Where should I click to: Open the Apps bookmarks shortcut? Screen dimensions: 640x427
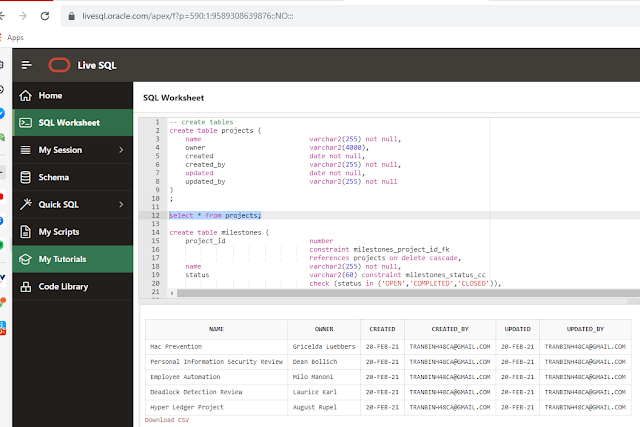click(x=15, y=38)
